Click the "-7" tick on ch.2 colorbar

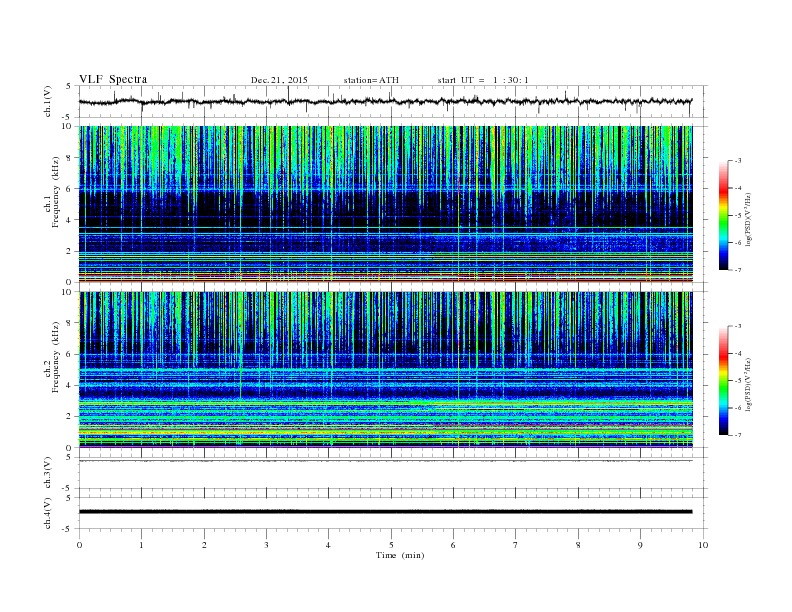[738, 435]
